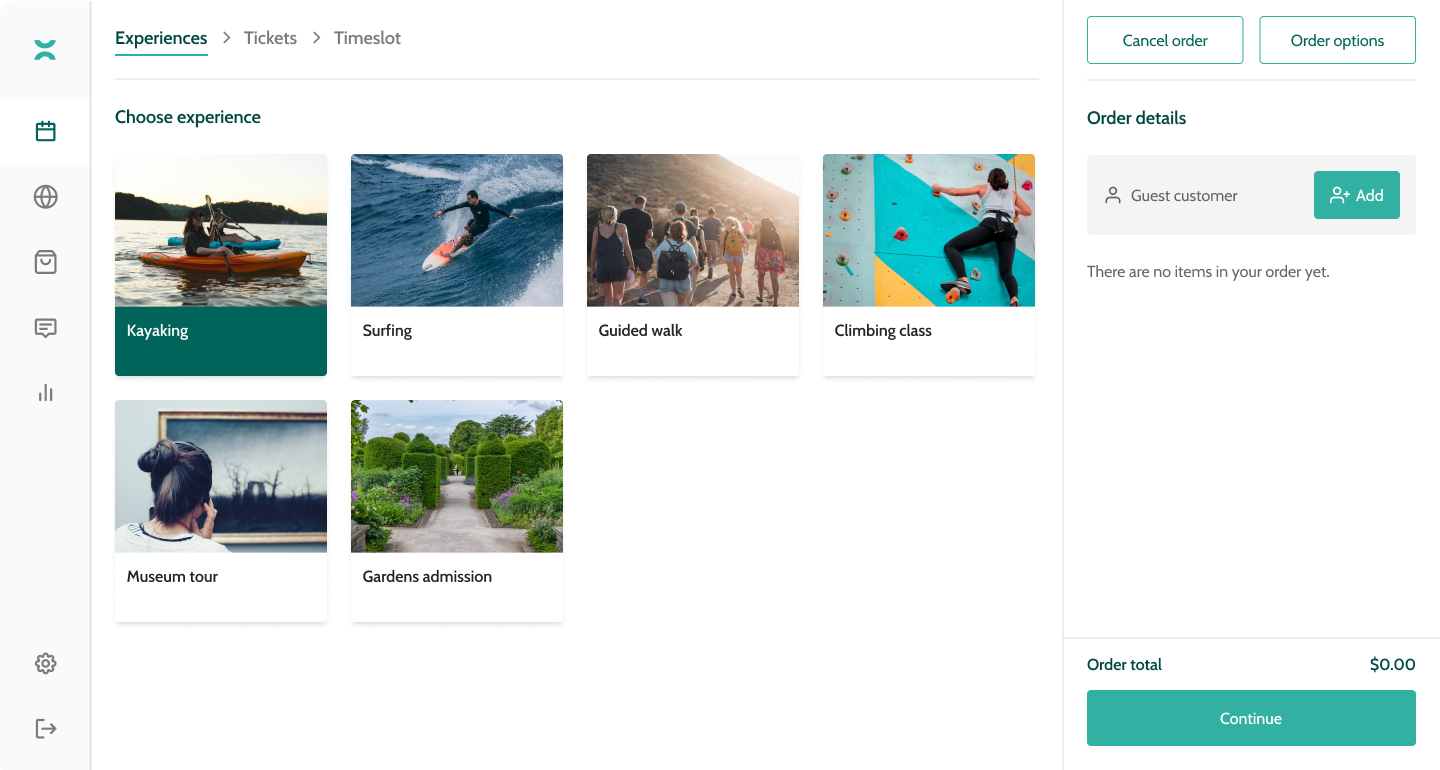Image resolution: width=1440 pixels, height=770 pixels.
Task: Click the guest customer person icon
Action: 1112,195
